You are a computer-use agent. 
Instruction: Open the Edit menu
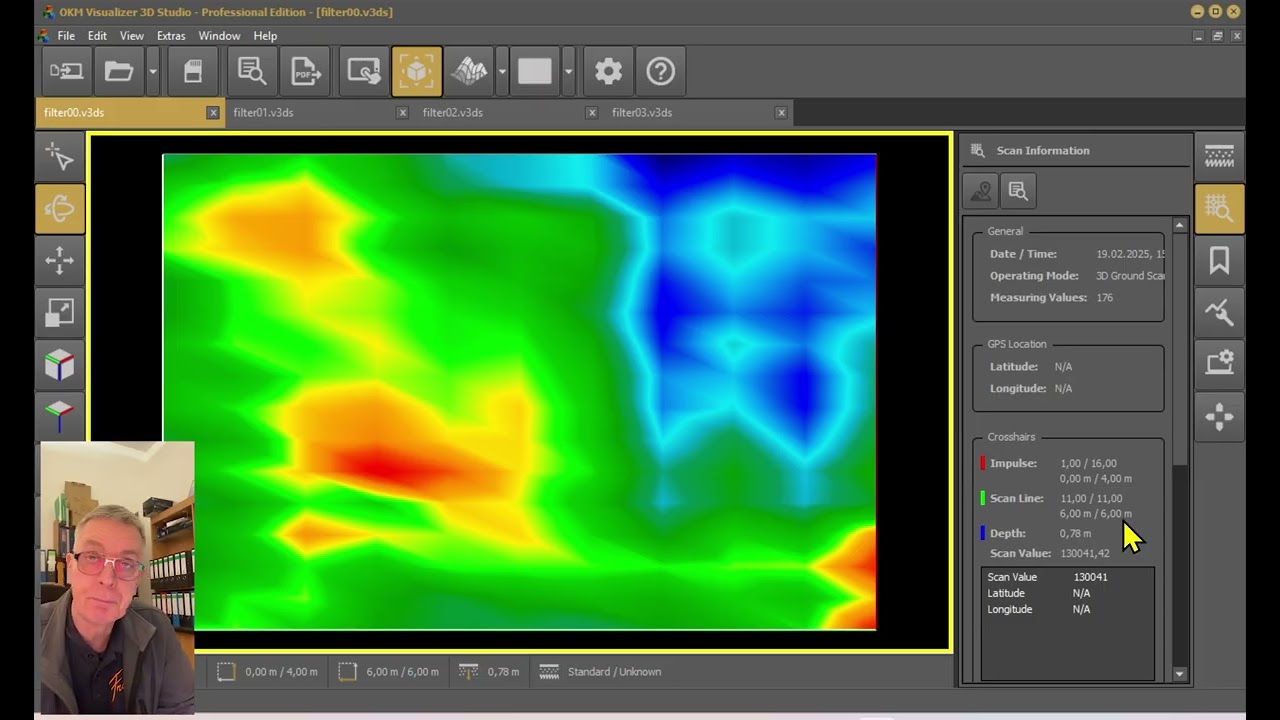[97, 35]
